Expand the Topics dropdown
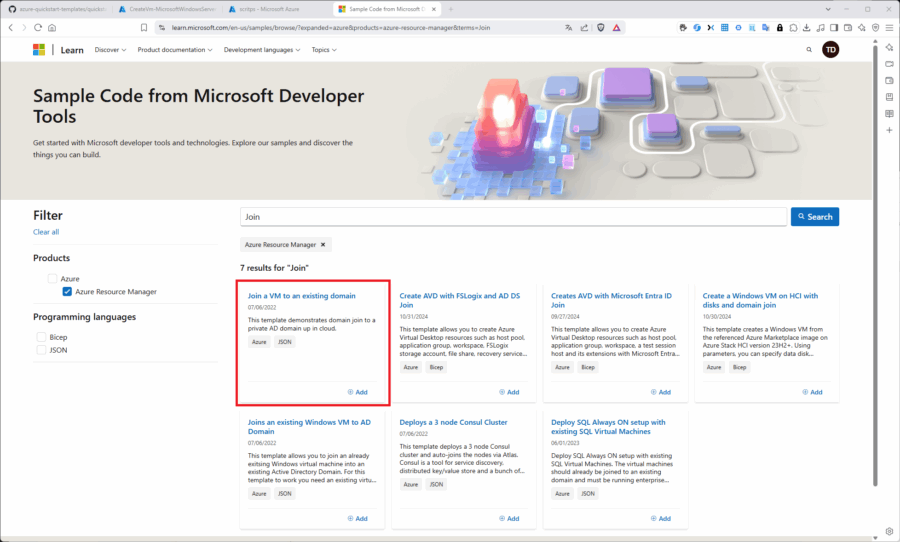 pos(324,50)
